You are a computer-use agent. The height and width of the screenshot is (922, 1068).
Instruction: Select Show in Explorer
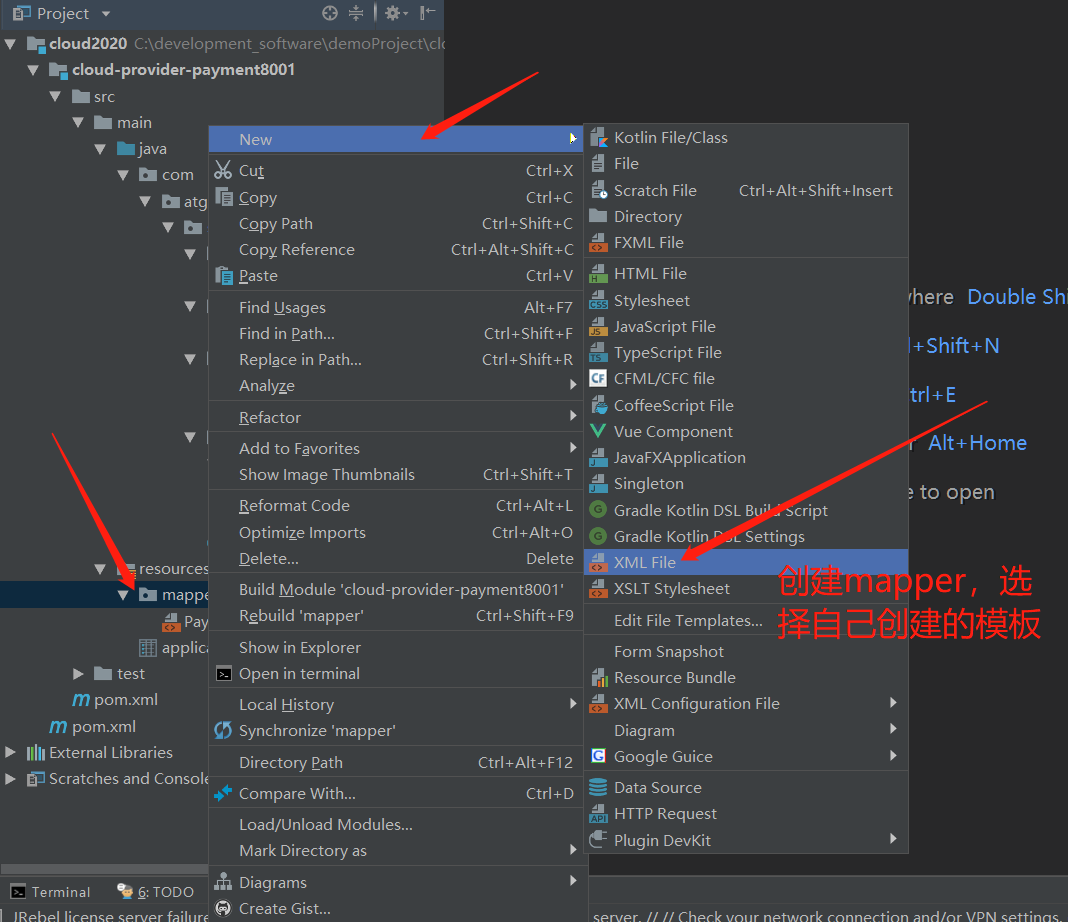tap(396, 648)
